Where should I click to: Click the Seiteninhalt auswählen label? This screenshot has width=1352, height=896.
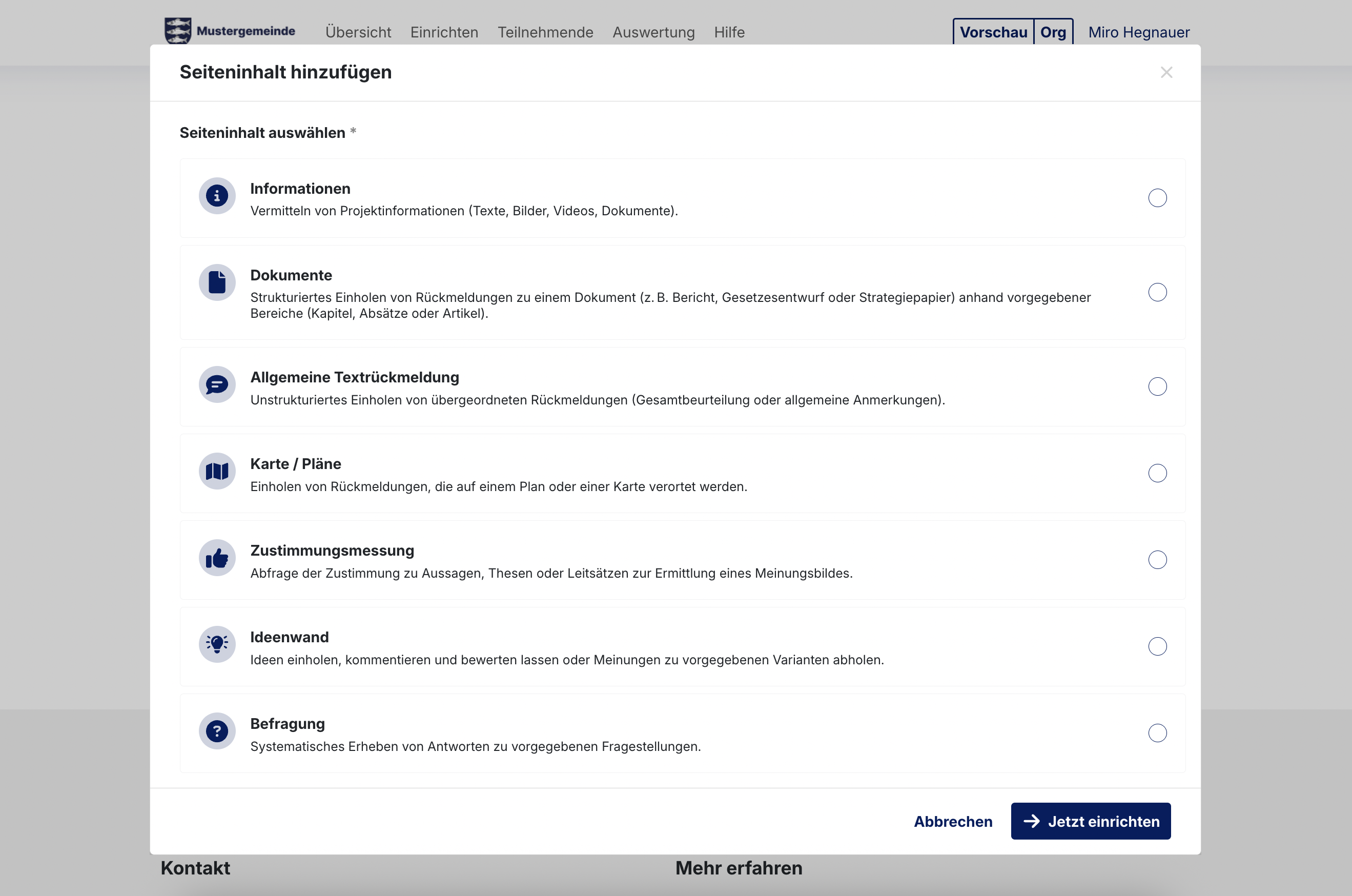tap(262, 133)
